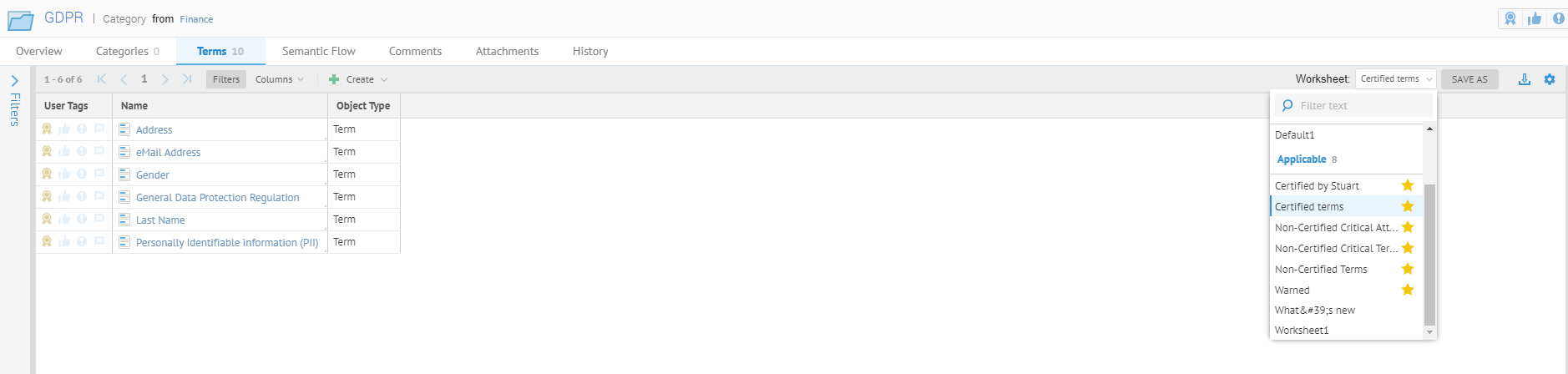Viewport: 1568px width, 374px height.
Task: Toggle favorite star for Warned worksheet
Action: tap(1408, 290)
